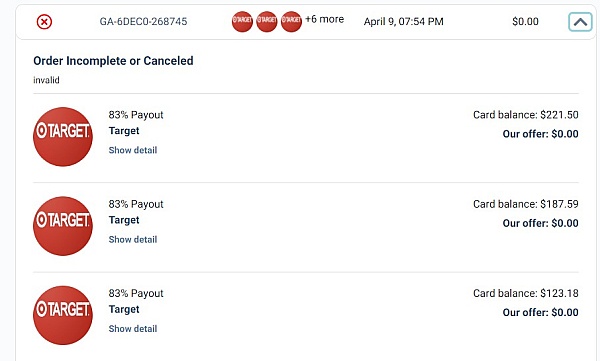Click the second small Target logo in header
The width and height of the screenshot is (600, 361).
[267, 21]
